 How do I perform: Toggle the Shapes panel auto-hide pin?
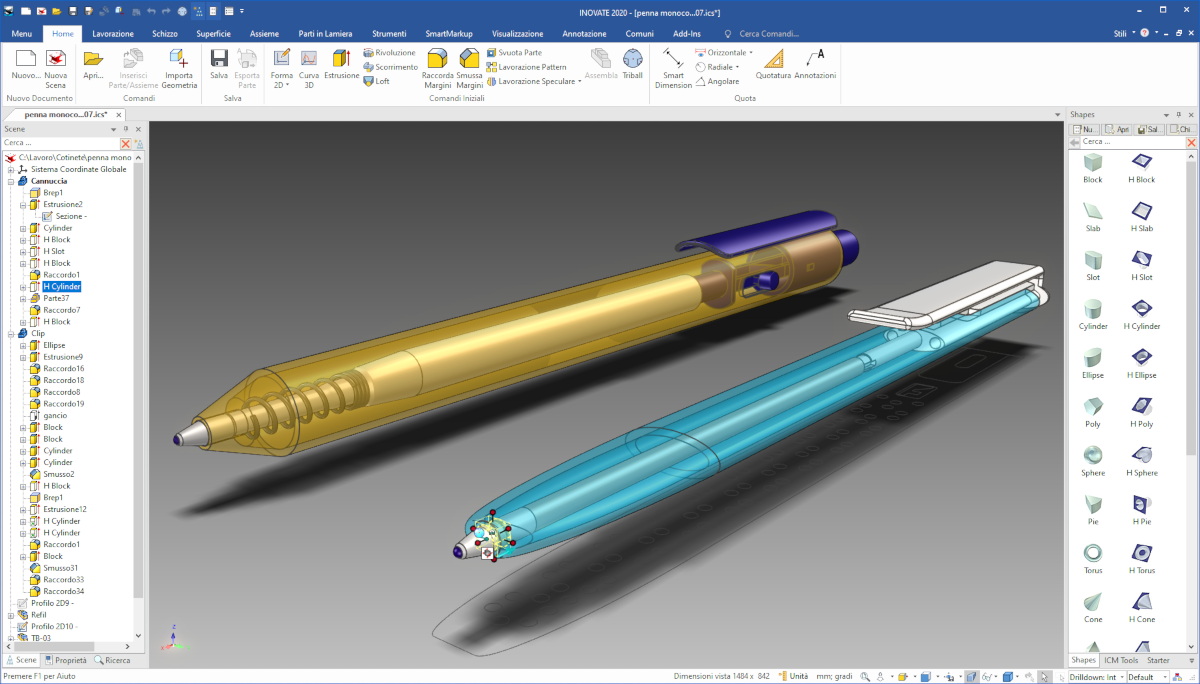point(1178,115)
